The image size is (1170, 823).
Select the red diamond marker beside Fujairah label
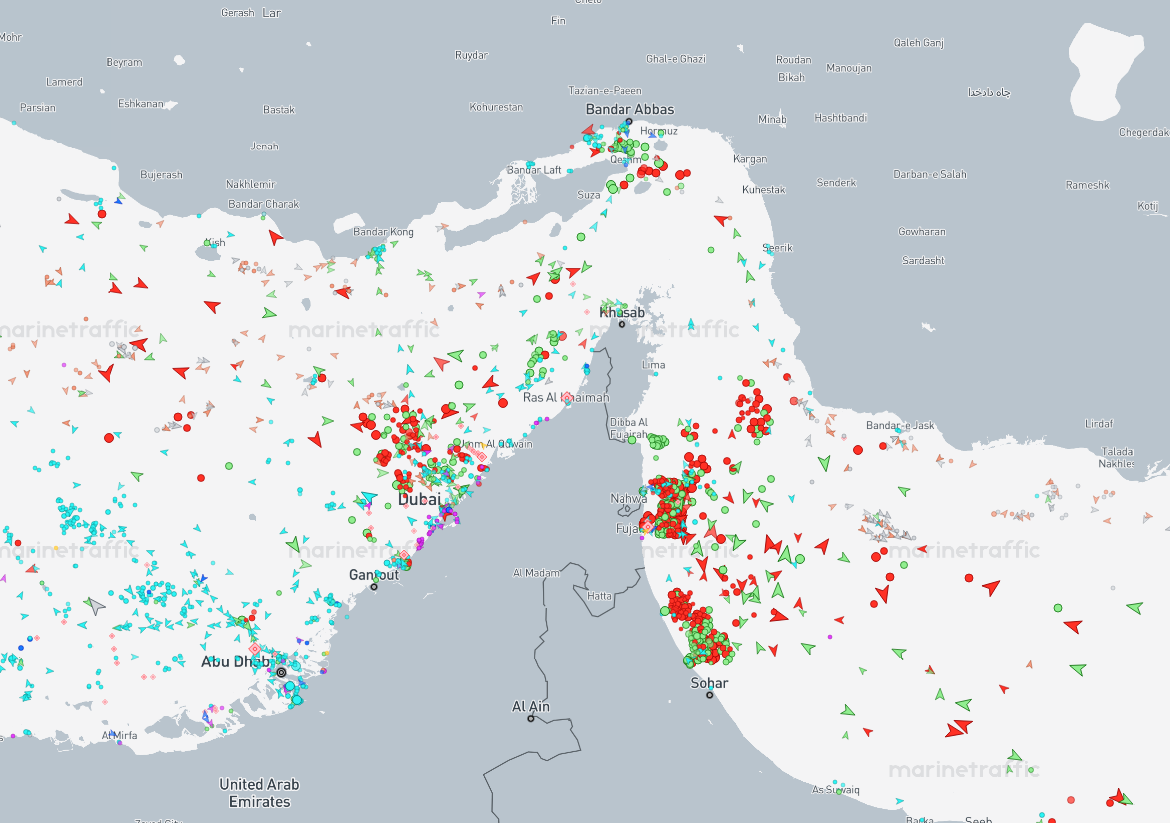pyautogui.click(x=647, y=527)
